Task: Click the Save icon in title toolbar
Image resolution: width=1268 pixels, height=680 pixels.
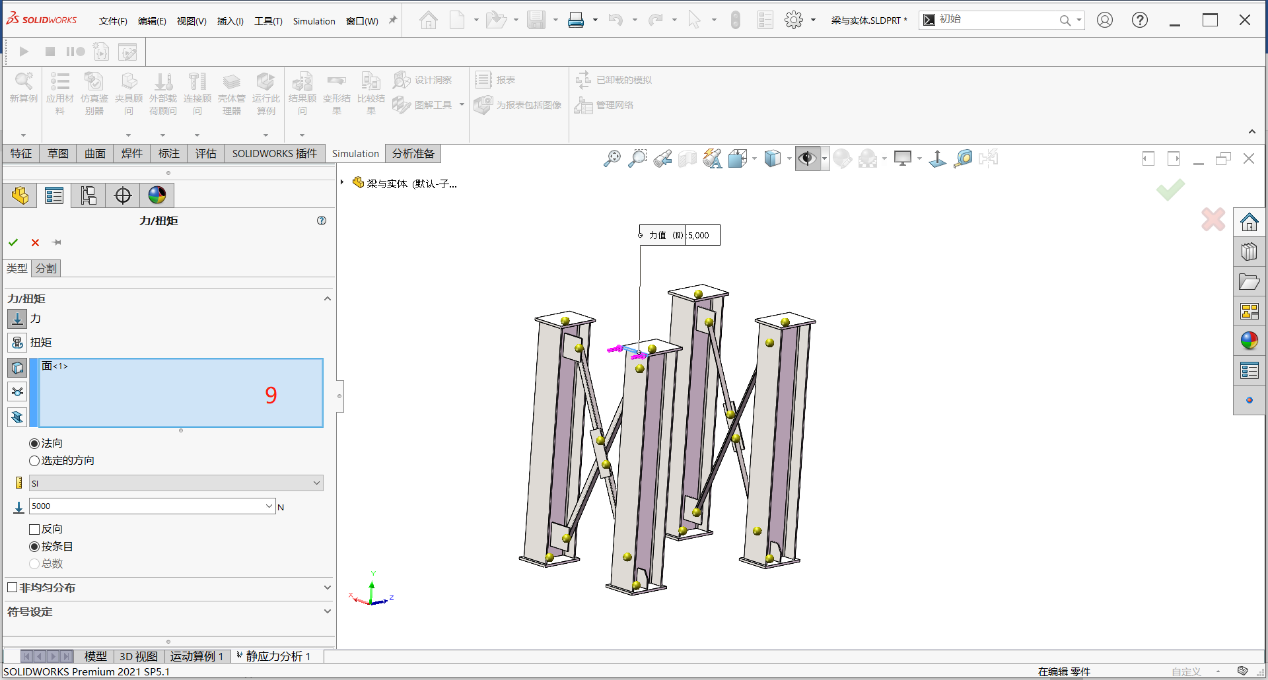Action: click(536, 20)
